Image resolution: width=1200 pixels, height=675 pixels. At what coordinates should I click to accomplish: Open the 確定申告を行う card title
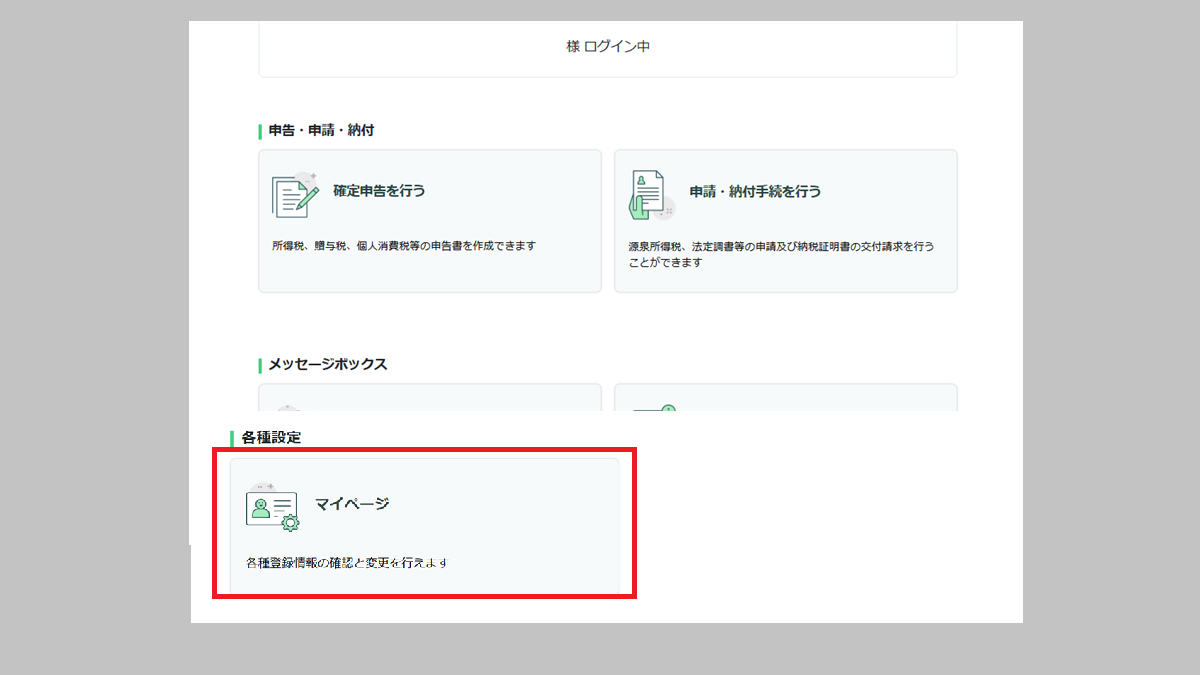379,190
